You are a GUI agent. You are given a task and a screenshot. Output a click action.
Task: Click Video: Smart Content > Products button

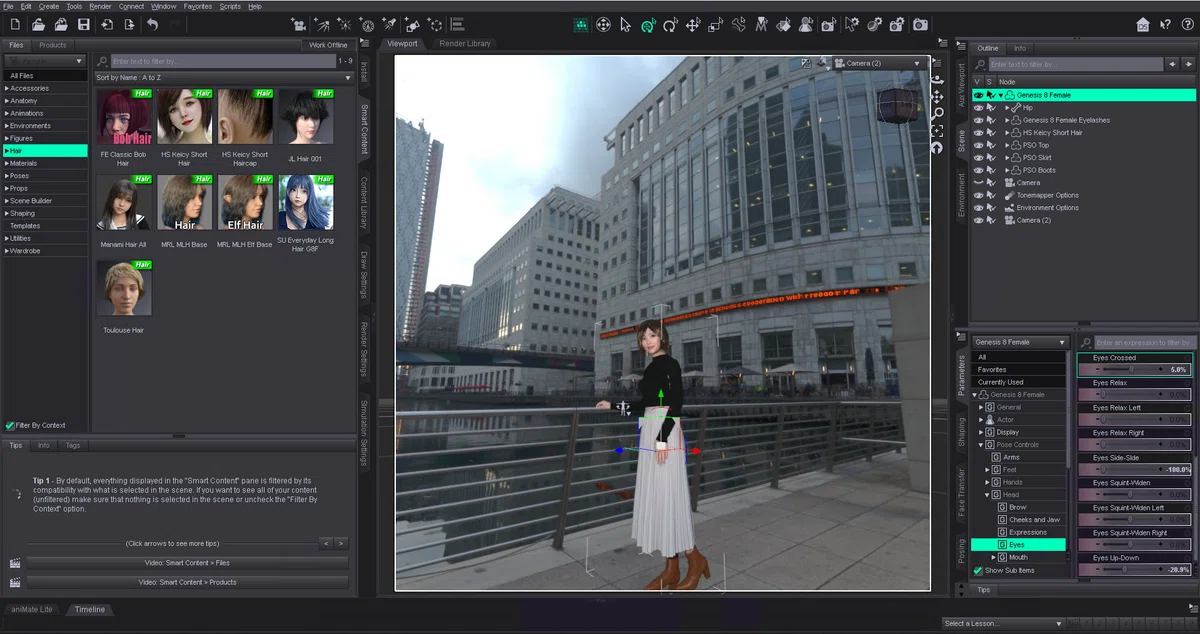point(187,582)
